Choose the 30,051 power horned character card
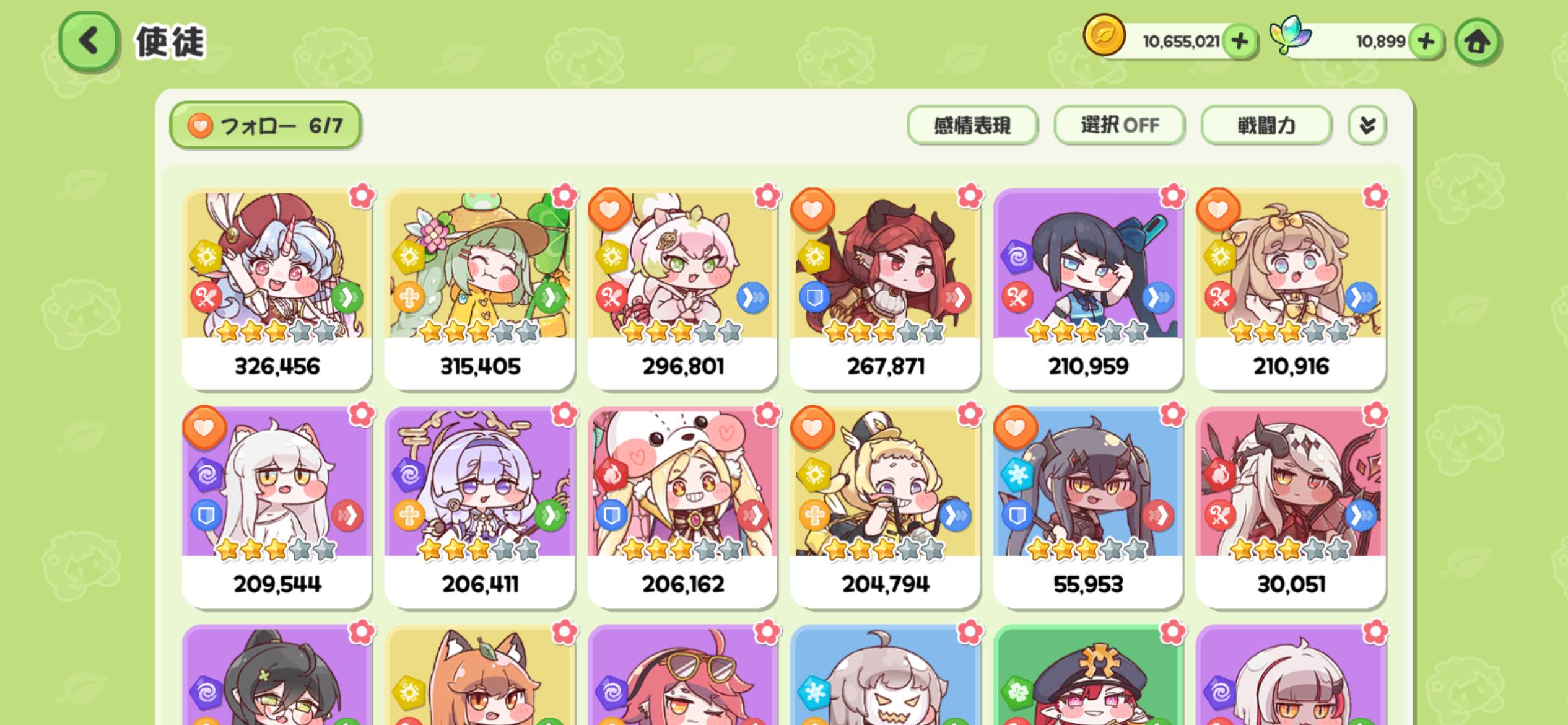This screenshot has height=725, width=1568. pyautogui.click(x=1291, y=507)
